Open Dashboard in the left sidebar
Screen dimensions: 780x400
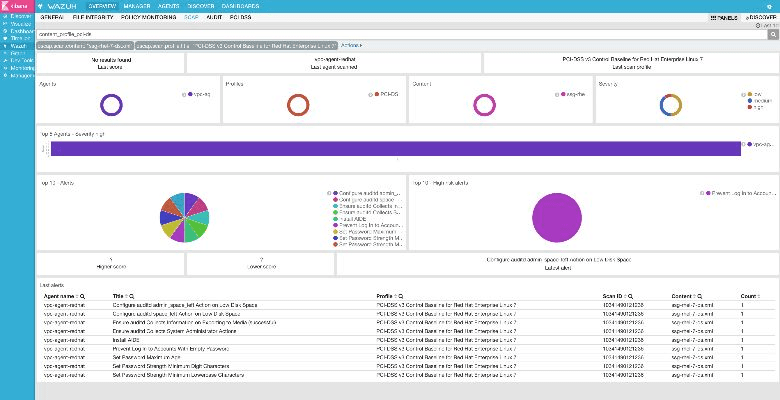20,31
